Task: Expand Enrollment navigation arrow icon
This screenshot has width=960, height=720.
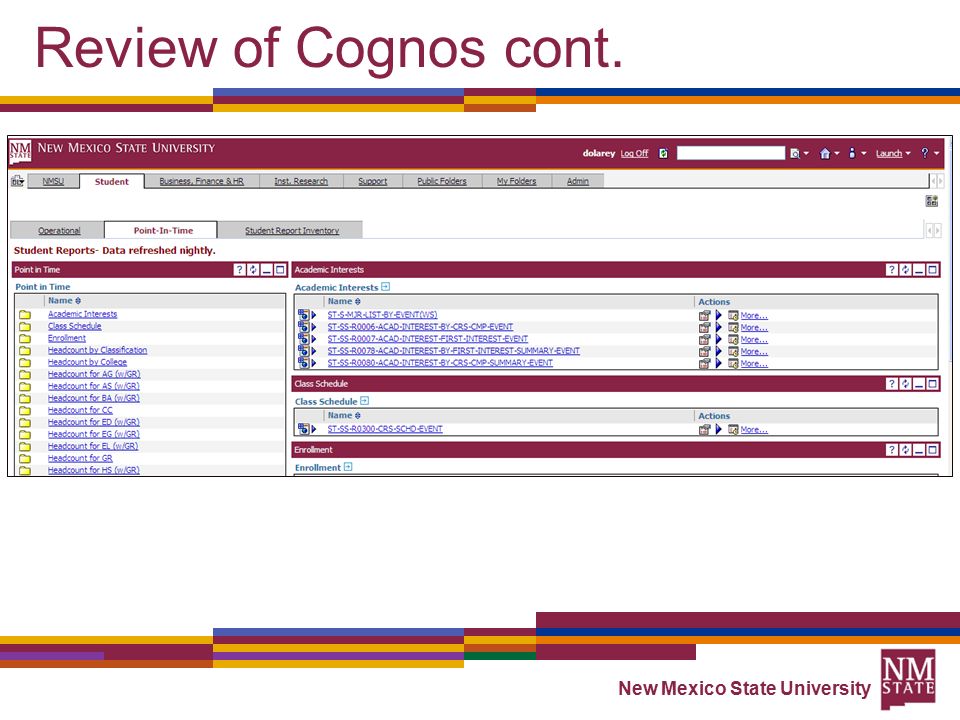Action: point(348,467)
